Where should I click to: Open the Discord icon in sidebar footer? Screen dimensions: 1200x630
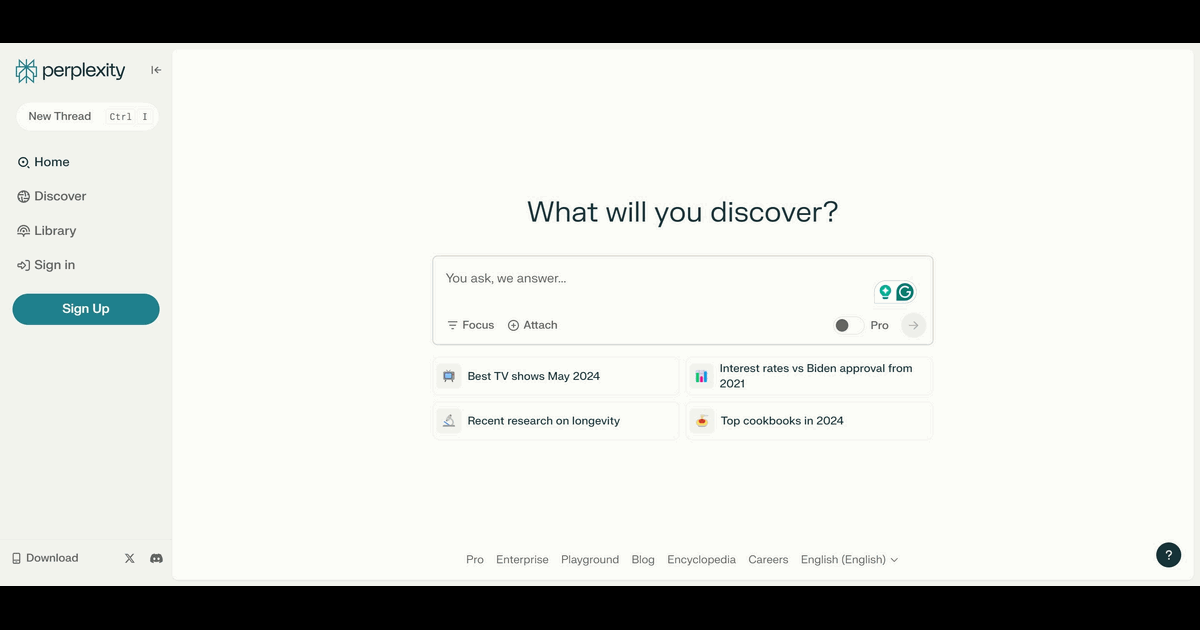tap(156, 558)
